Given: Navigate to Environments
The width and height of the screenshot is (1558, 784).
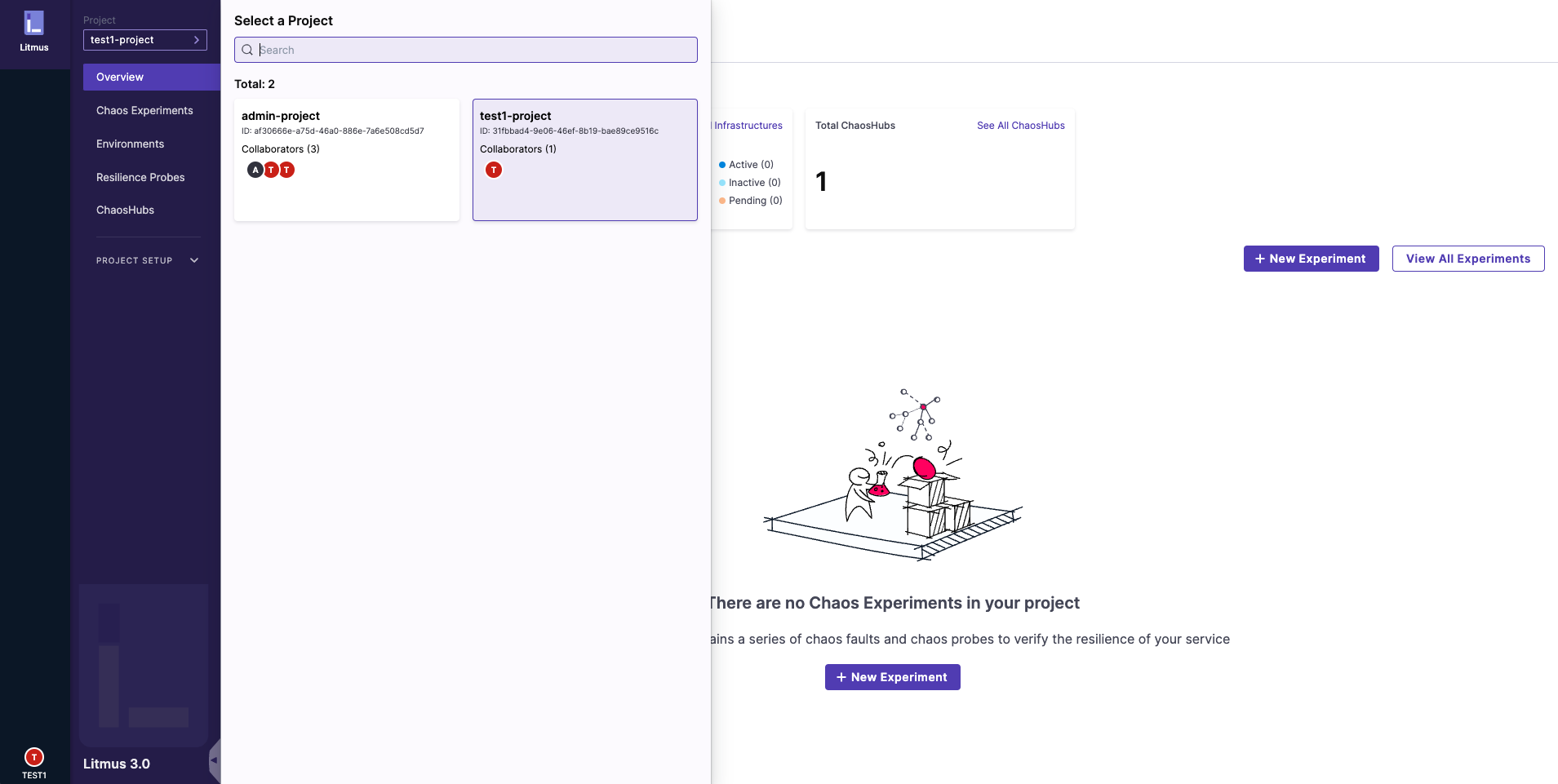Looking at the screenshot, I should (x=130, y=144).
